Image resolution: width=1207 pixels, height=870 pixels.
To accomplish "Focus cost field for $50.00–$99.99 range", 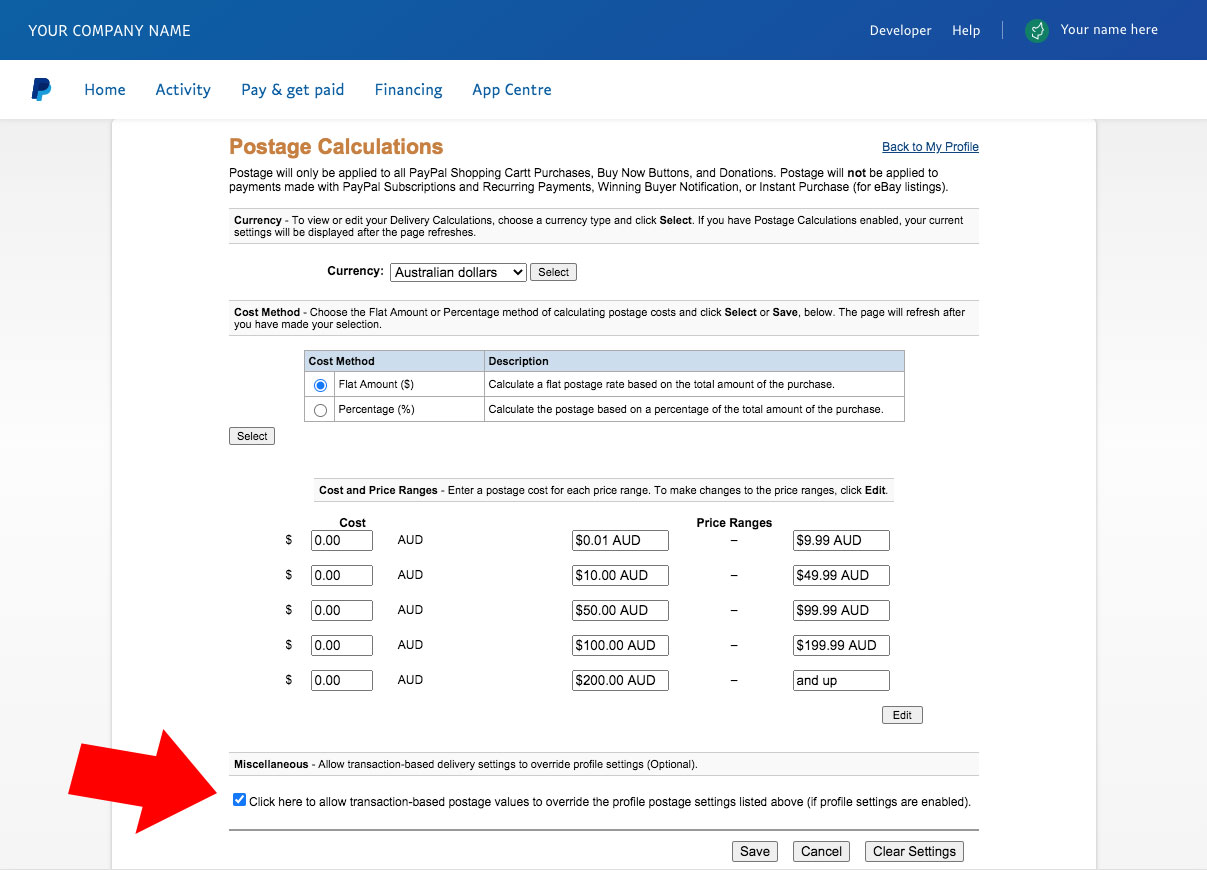I will (342, 610).
